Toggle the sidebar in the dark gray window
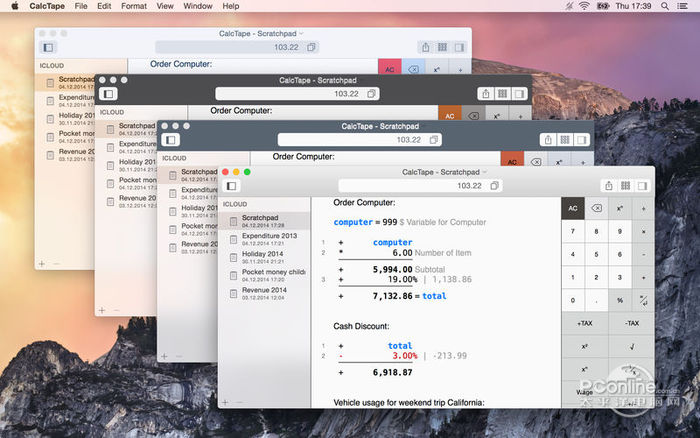Viewport: 700px width, 438px height. pos(108,94)
